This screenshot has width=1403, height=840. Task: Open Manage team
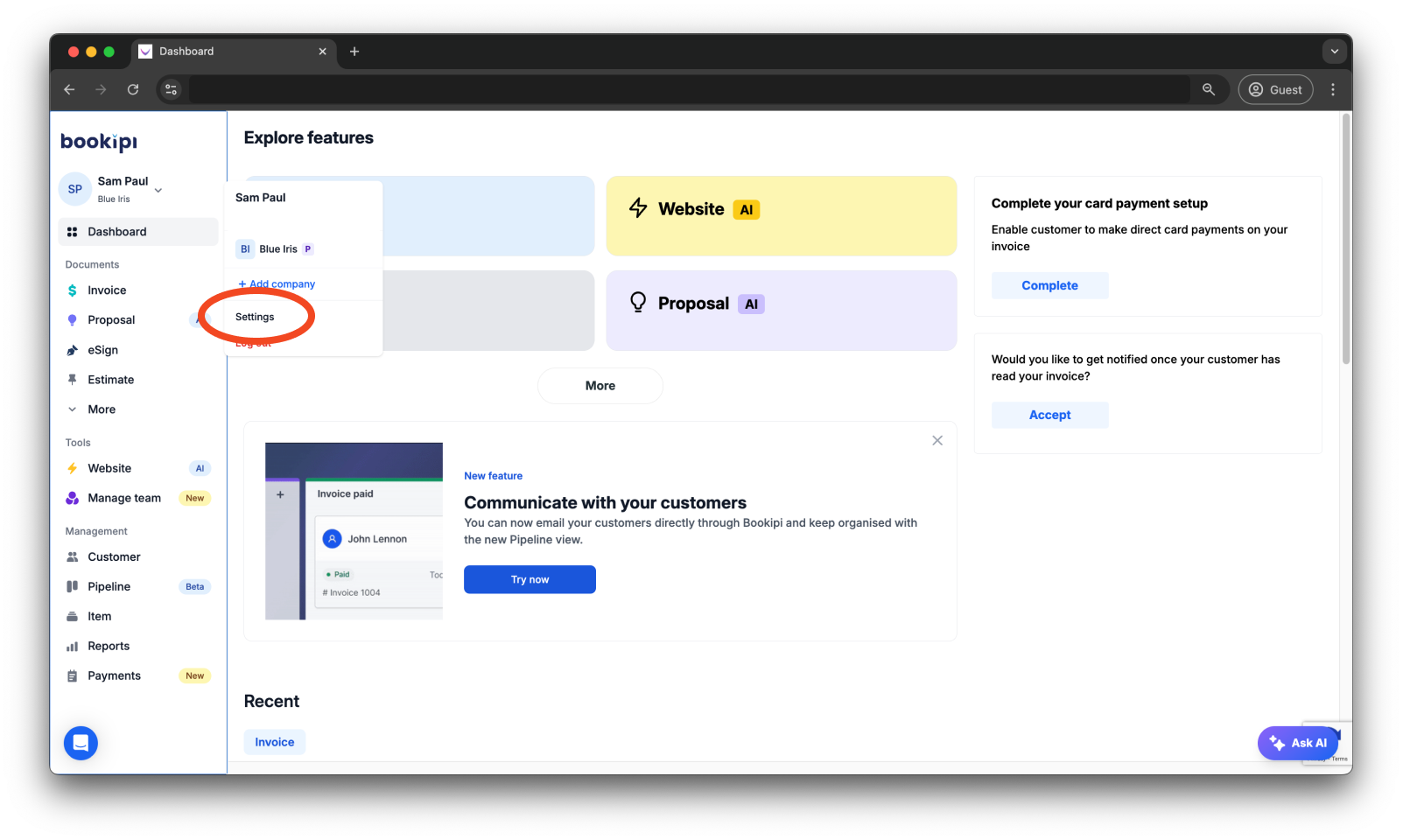(x=124, y=498)
